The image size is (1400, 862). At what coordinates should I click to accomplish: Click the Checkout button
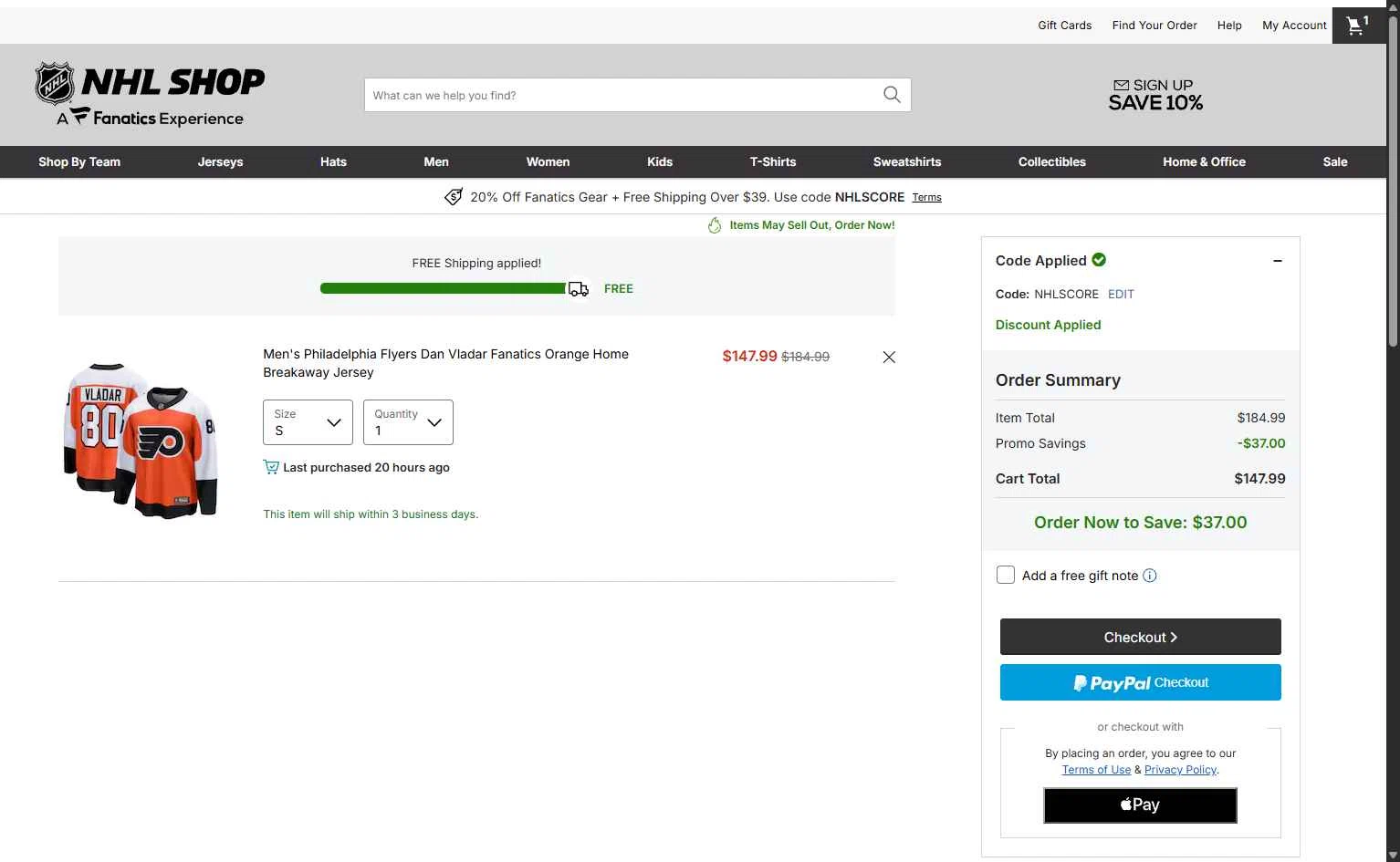pyautogui.click(x=1141, y=637)
